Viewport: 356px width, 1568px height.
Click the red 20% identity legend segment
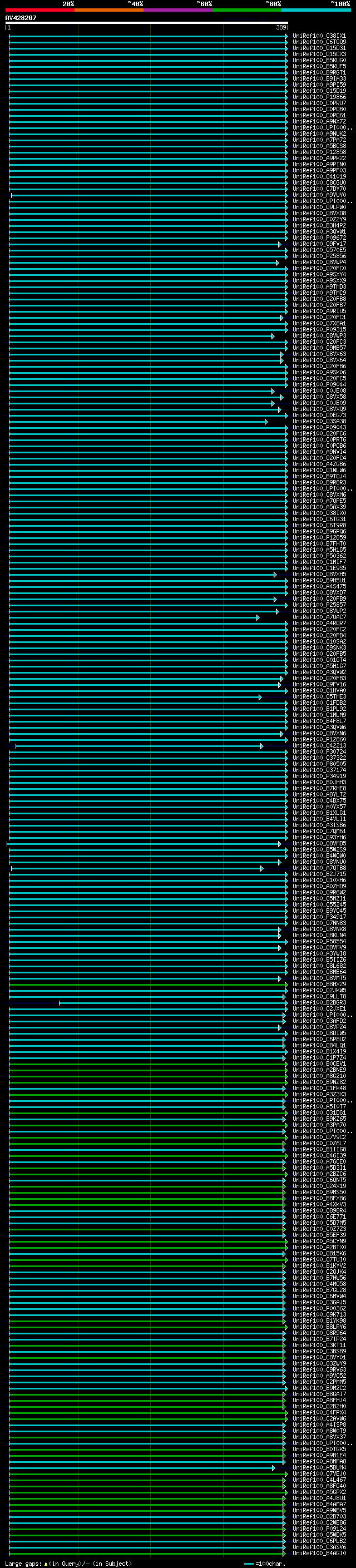[x=39, y=10]
